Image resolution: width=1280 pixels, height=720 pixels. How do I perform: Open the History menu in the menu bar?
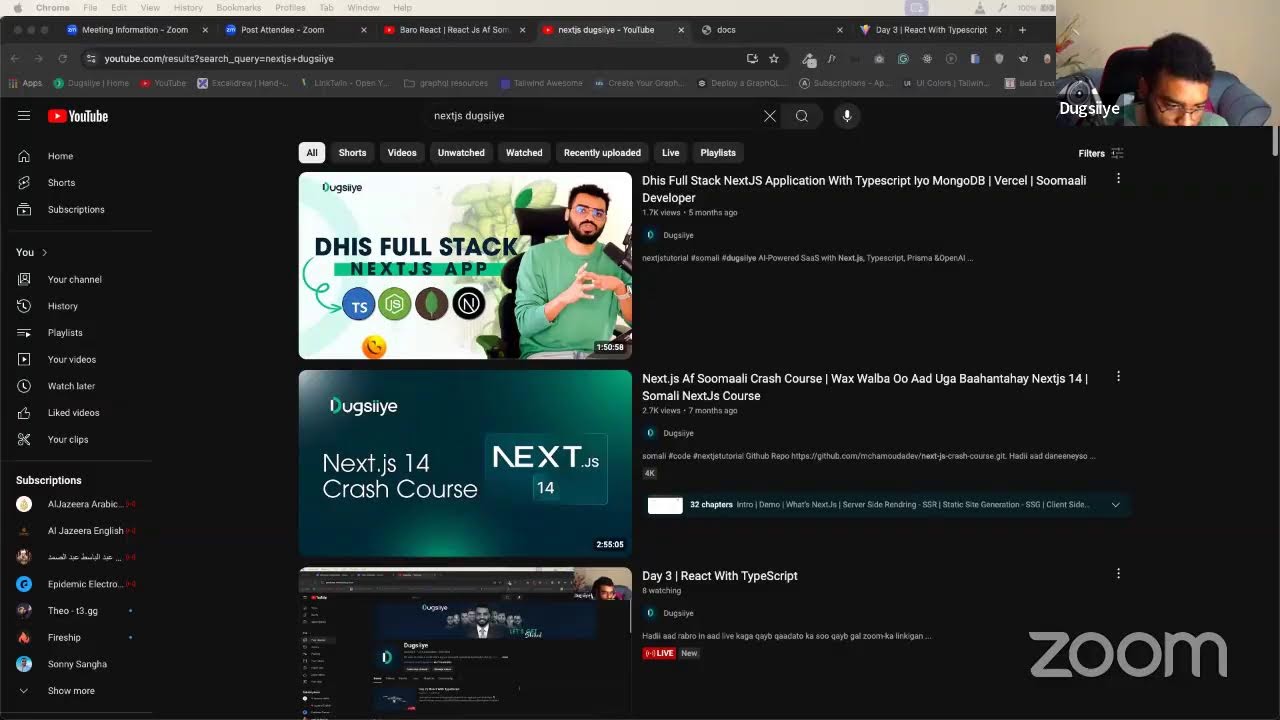coord(188,7)
